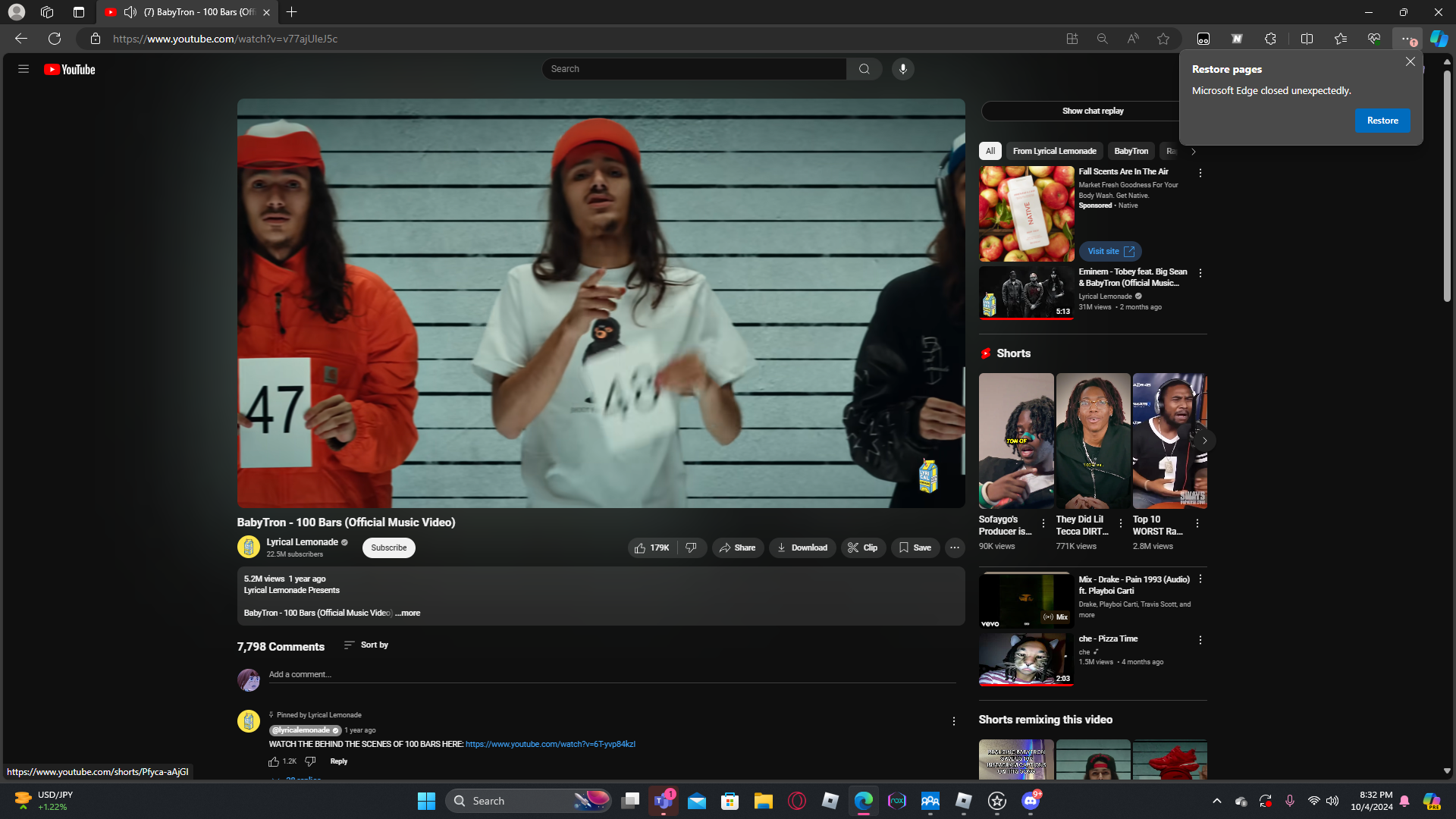Open They Did Lil Tecca short options
Viewport: 1456px width, 819px height.
(1121, 523)
